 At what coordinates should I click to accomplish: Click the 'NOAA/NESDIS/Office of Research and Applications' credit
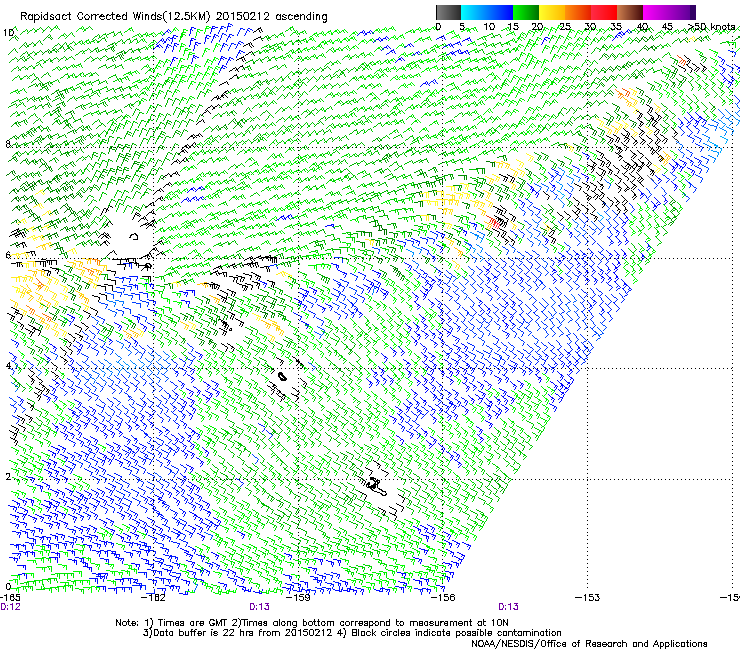pos(589,643)
